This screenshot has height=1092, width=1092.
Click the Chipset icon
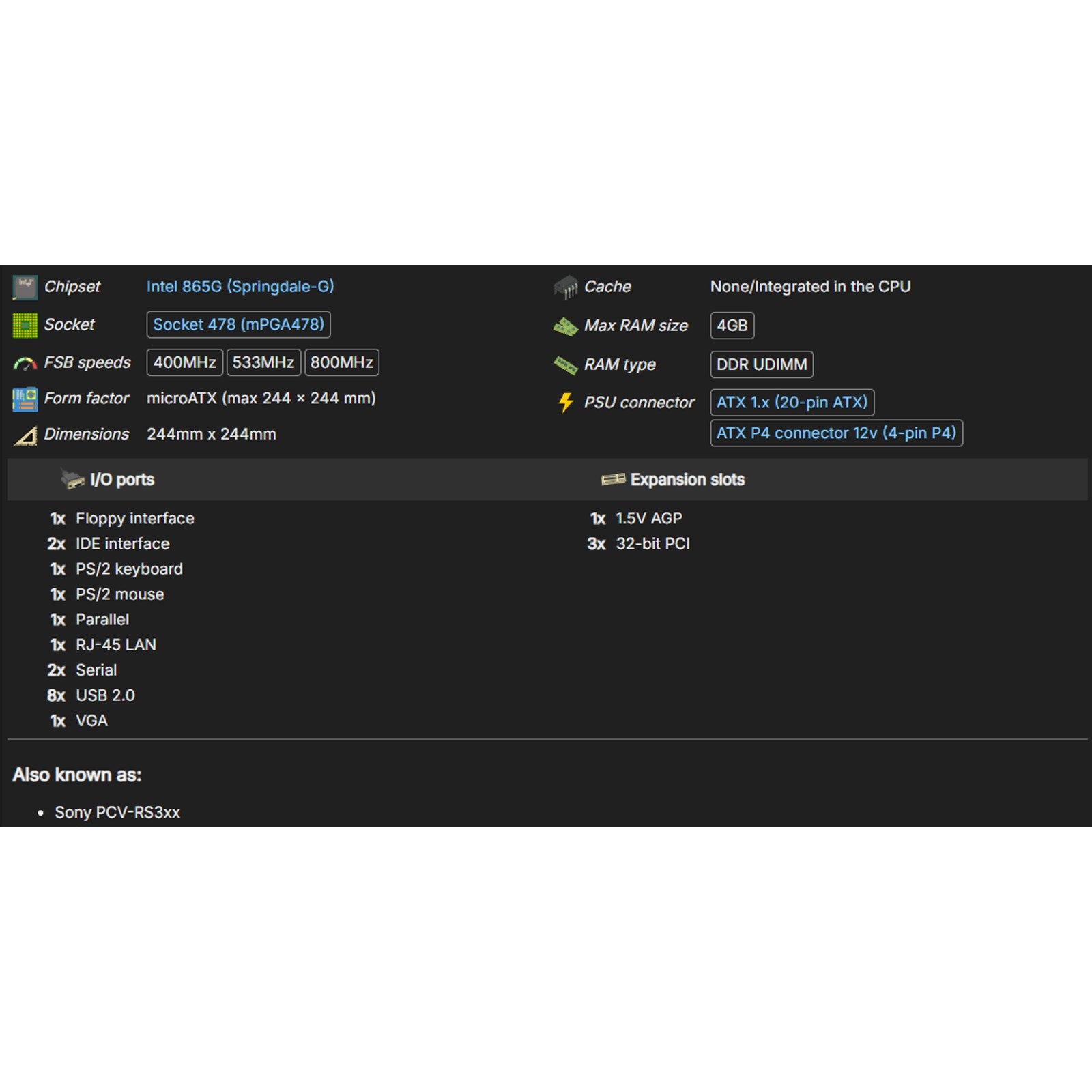25,287
